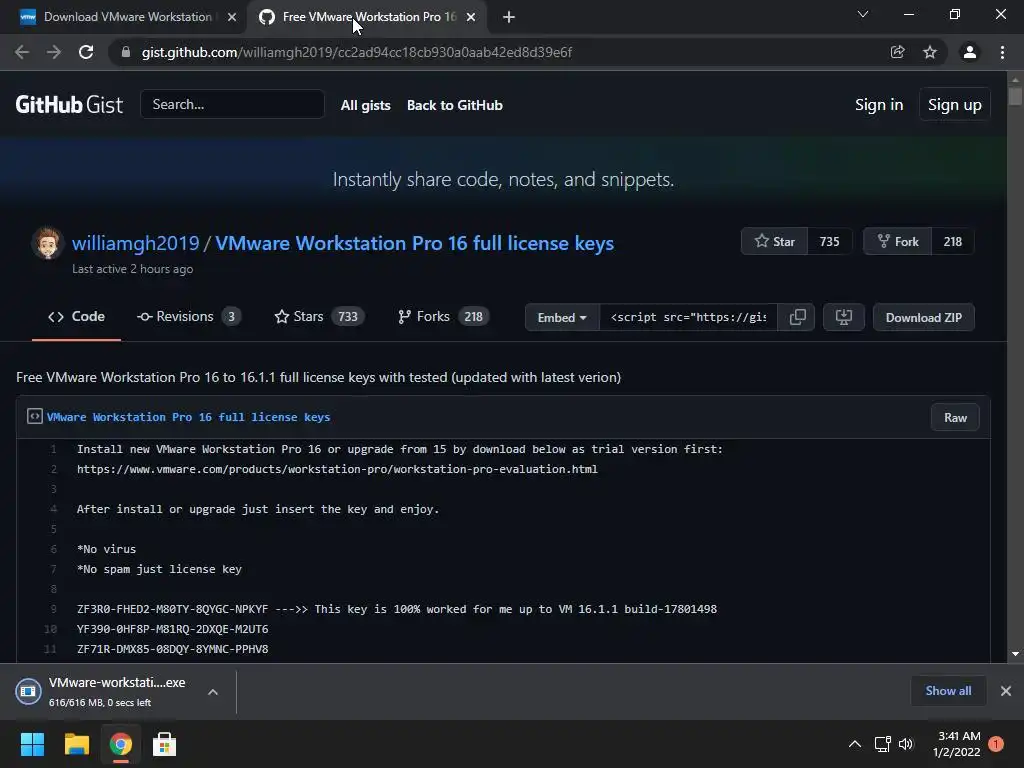The width and height of the screenshot is (1024, 768).
Task: Focus the gist Search field
Action: 232,104
